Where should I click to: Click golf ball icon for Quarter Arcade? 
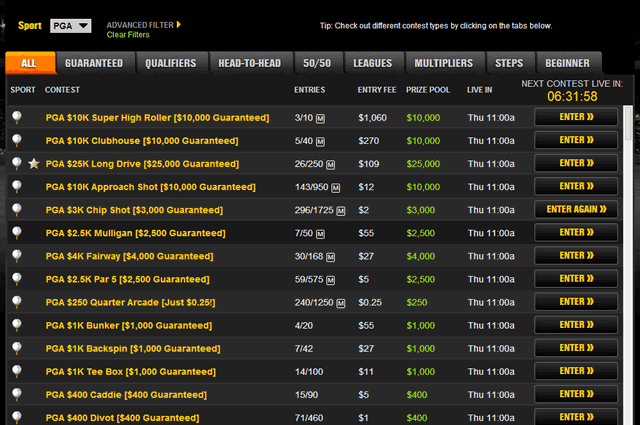pos(17,302)
